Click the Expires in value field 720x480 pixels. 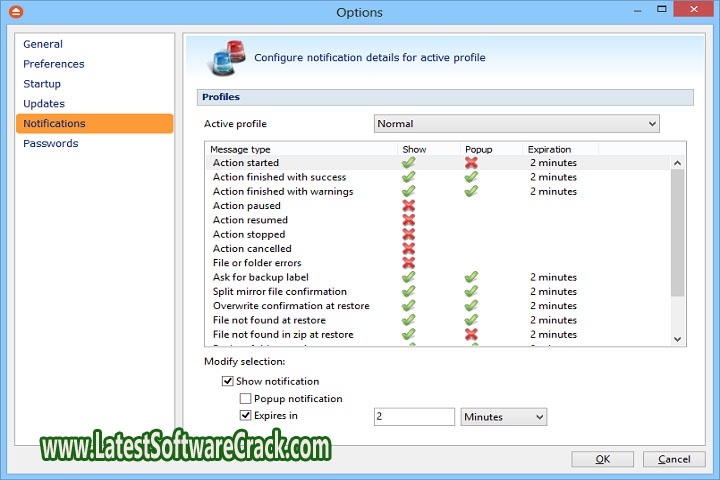click(414, 417)
